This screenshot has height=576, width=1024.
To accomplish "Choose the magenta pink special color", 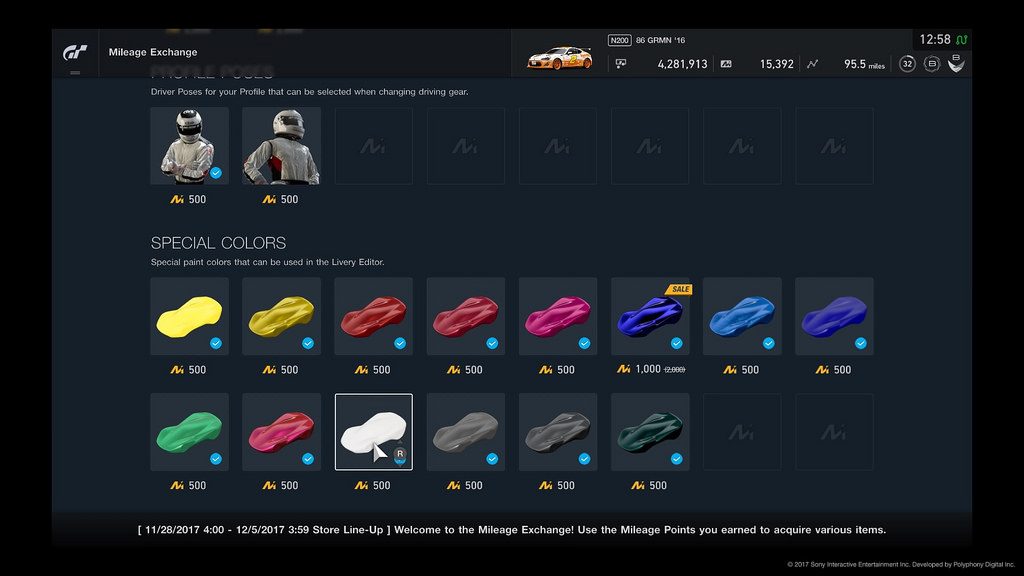I will (558, 316).
